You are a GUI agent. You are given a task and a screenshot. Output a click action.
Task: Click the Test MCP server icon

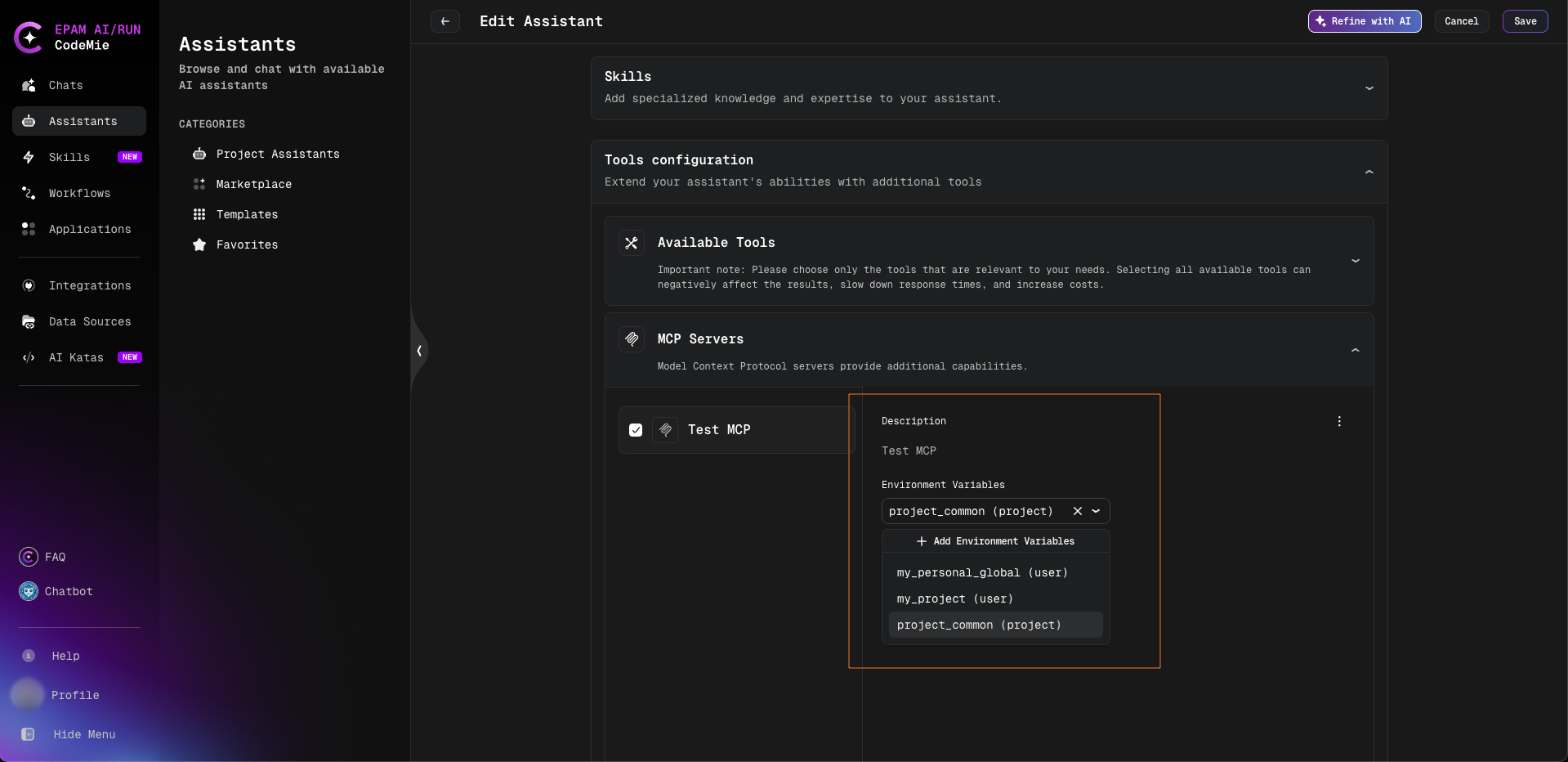click(x=665, y=430)
